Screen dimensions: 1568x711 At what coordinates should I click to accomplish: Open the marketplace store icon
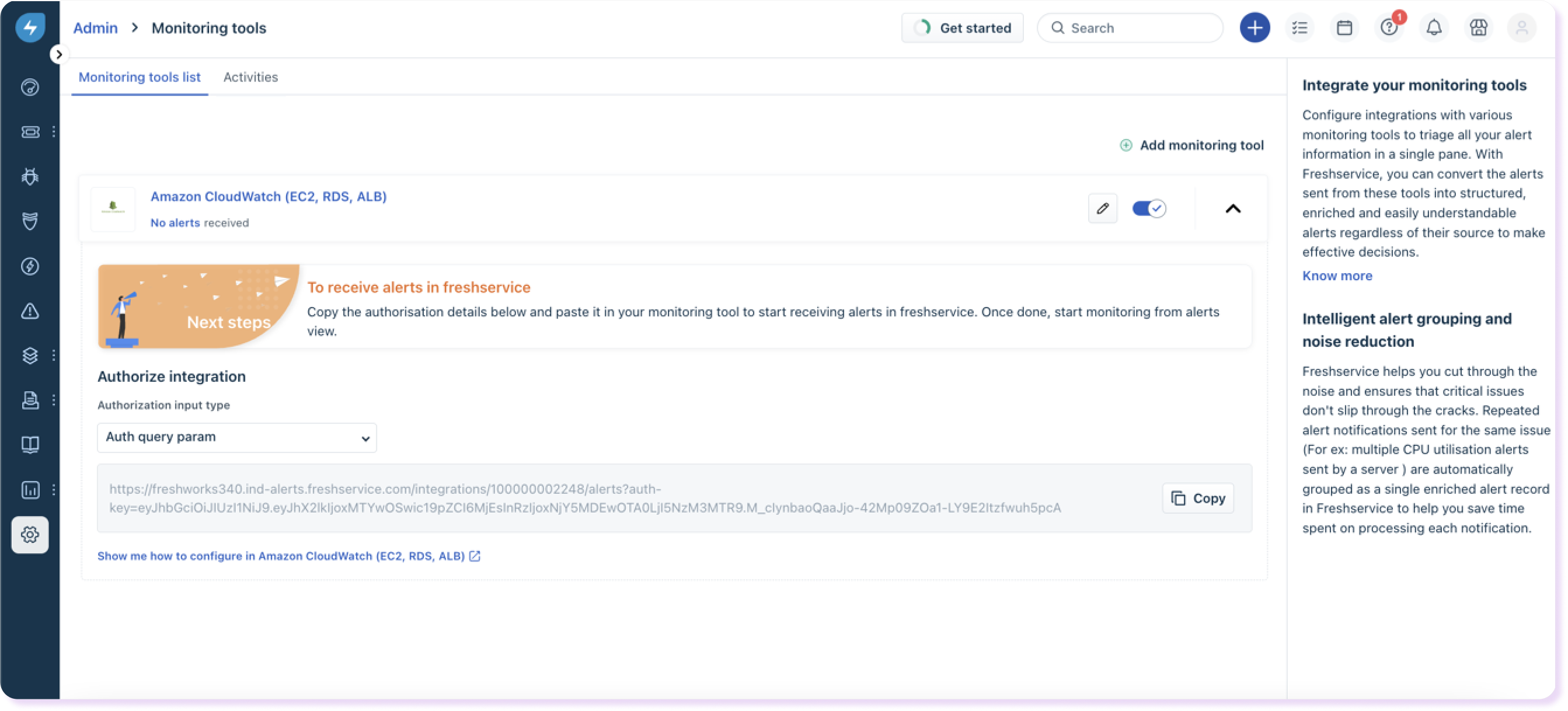click(1479, 28)
